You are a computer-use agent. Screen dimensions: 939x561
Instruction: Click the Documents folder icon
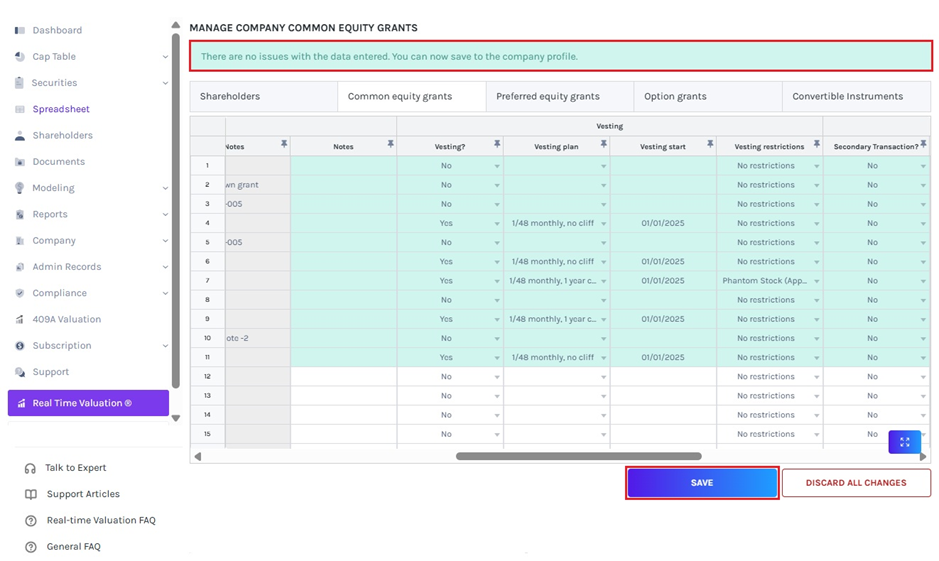click(x=20, y=162)
